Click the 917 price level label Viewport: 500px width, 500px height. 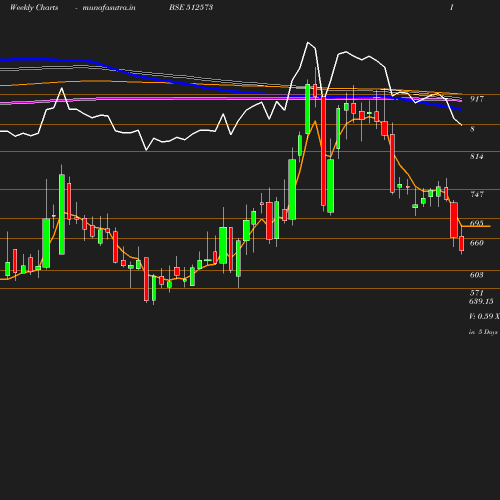477,99
